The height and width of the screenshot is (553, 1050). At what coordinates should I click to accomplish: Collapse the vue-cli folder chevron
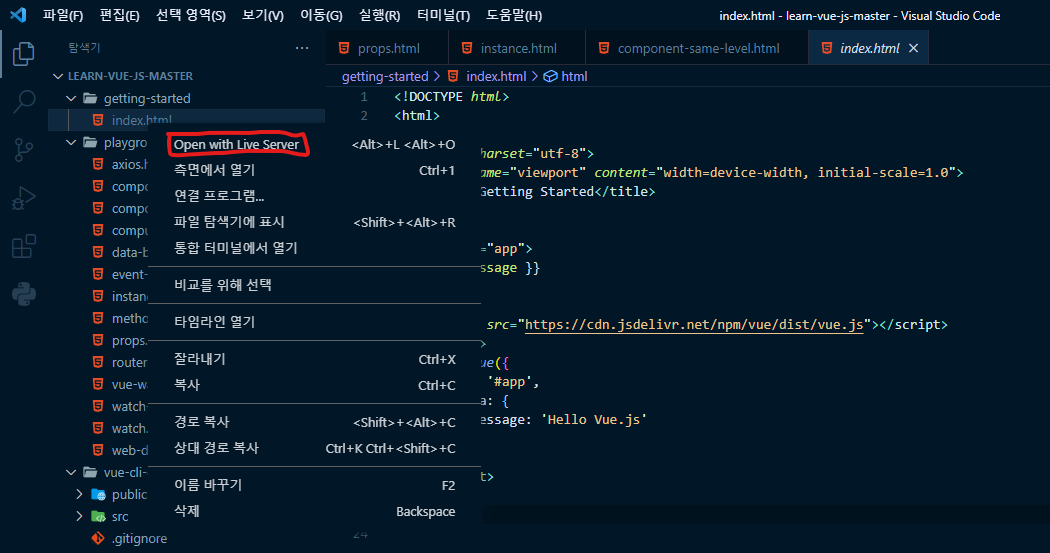(x=72, y=473)
